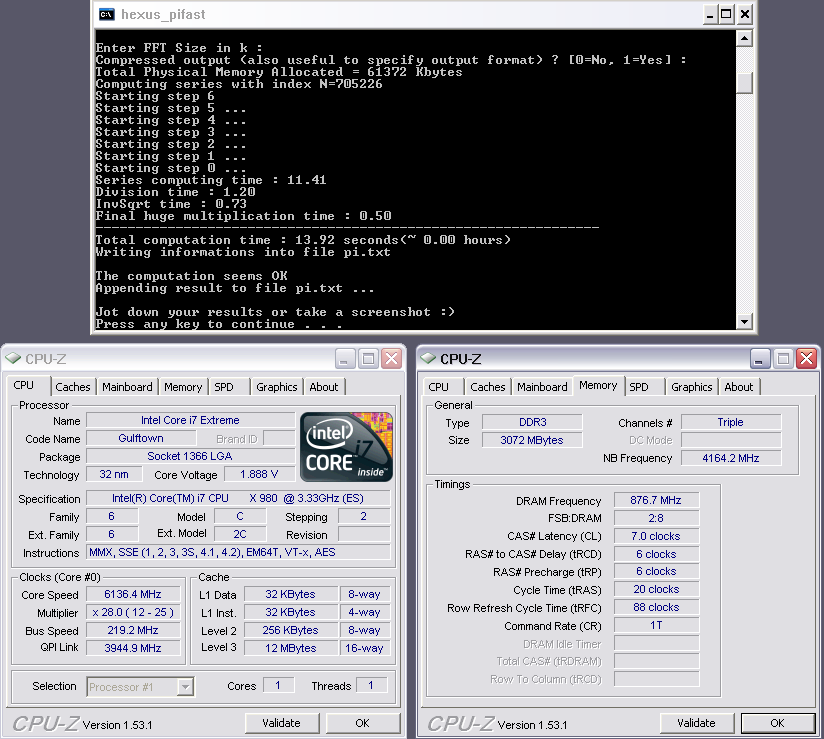Image resolution: width=824 pixels, height=739 pixels.
Task: Click the Technology value 32 nm
Action: click(x=114, y=474)
